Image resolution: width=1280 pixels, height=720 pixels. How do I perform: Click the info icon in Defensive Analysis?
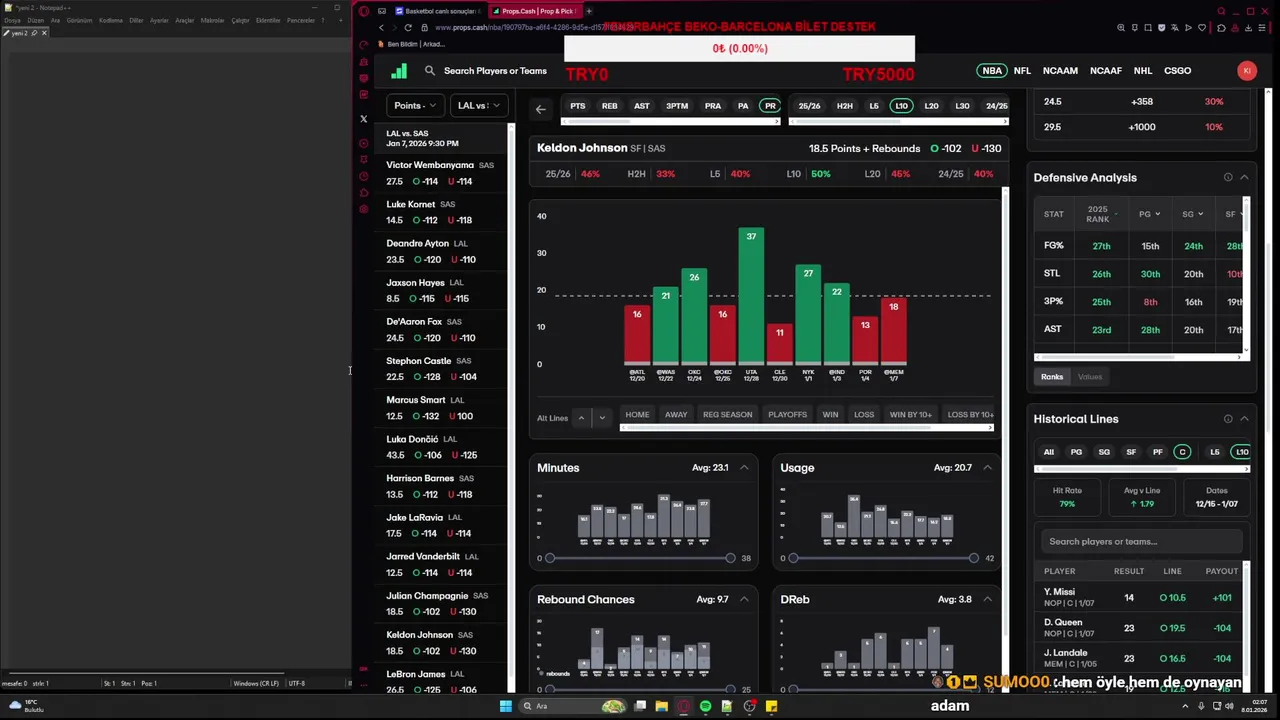(x=1228, y=177)
